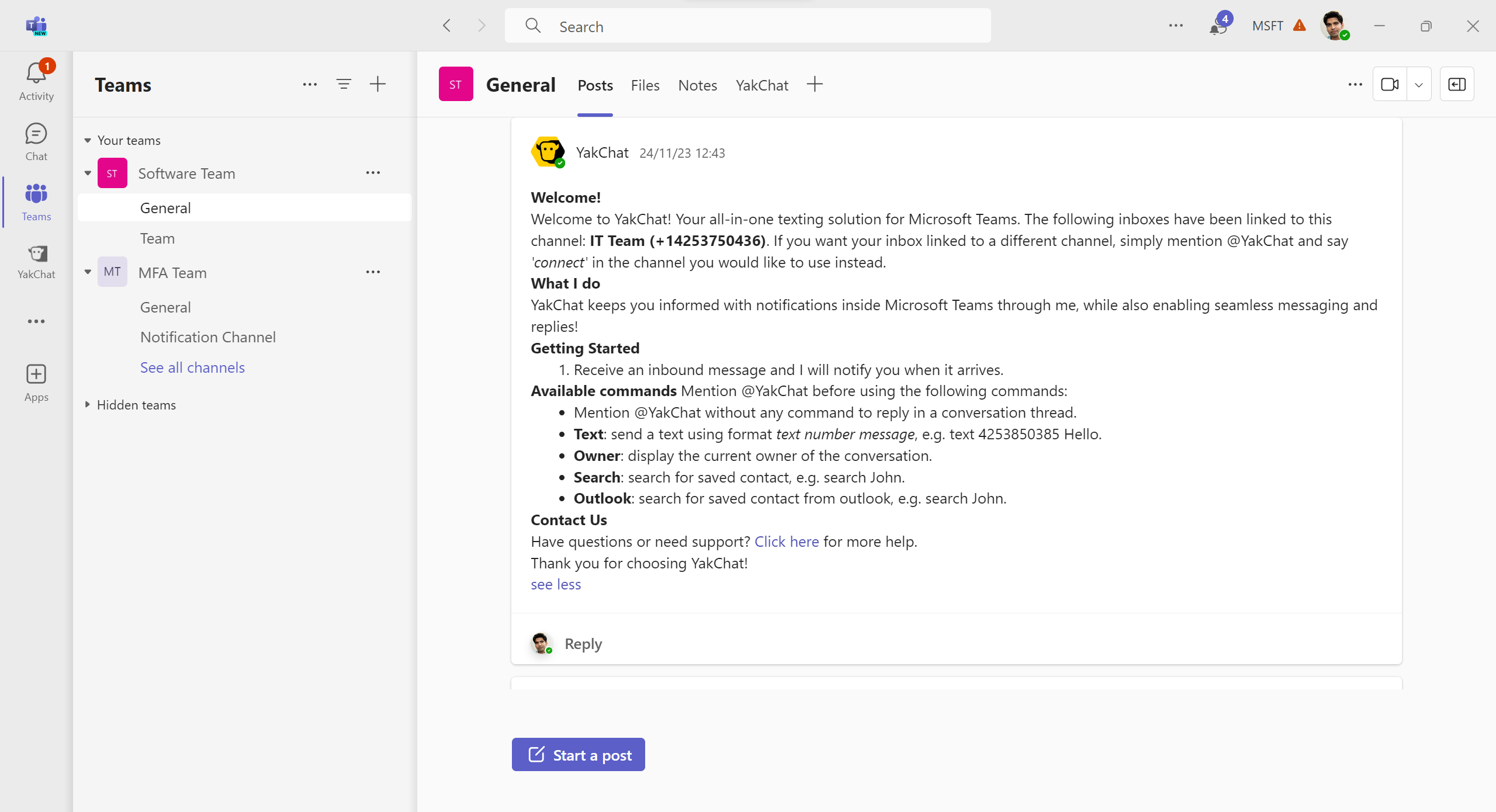
Task: Open channel more options ellipsis
Action: 1355,85
